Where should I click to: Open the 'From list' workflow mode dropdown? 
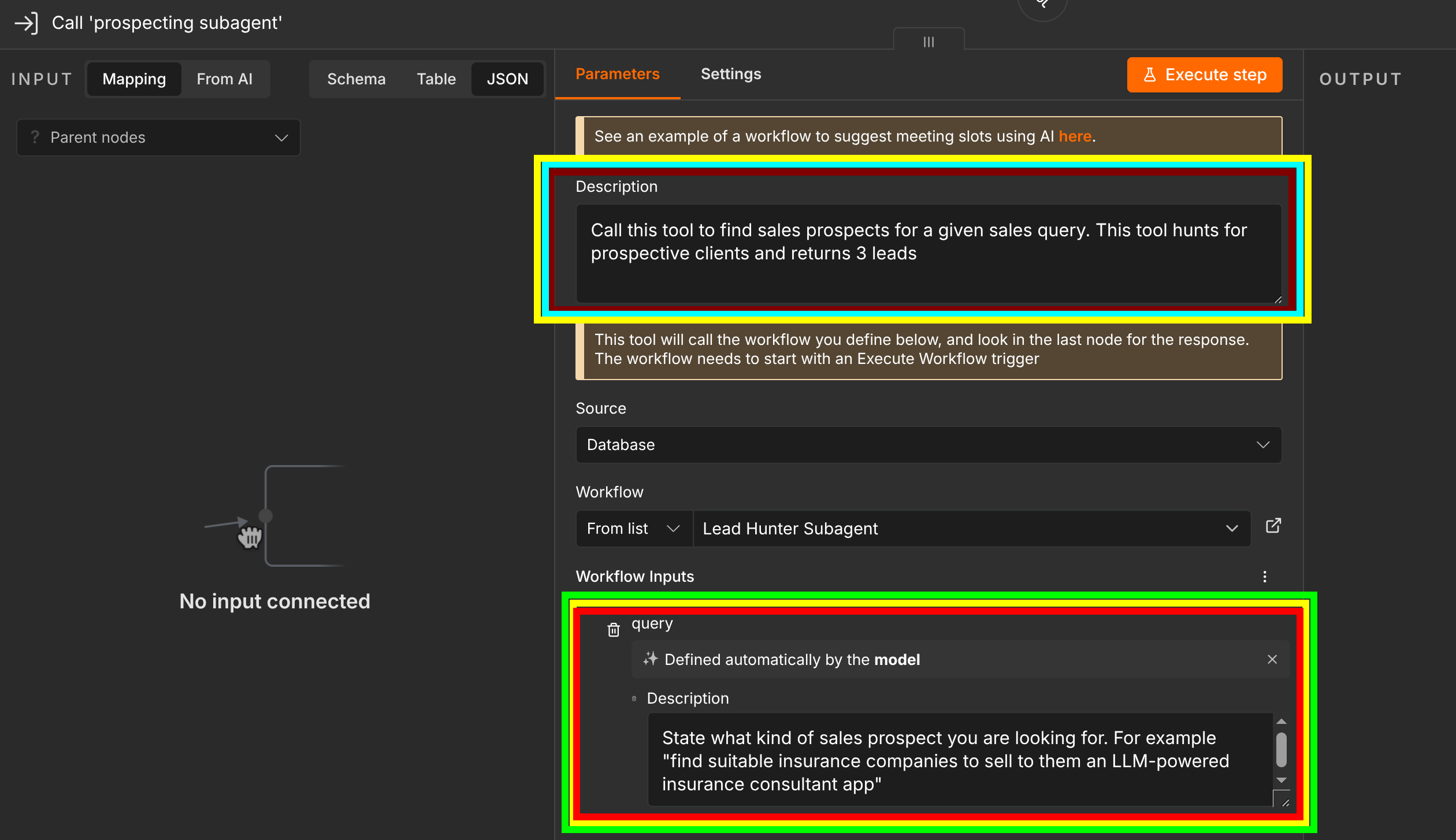634,529
